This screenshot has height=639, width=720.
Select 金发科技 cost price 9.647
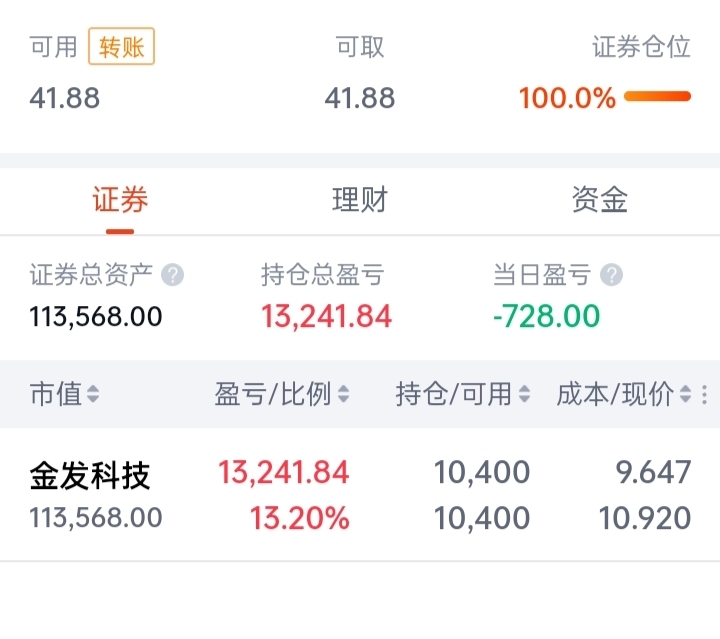653,472
